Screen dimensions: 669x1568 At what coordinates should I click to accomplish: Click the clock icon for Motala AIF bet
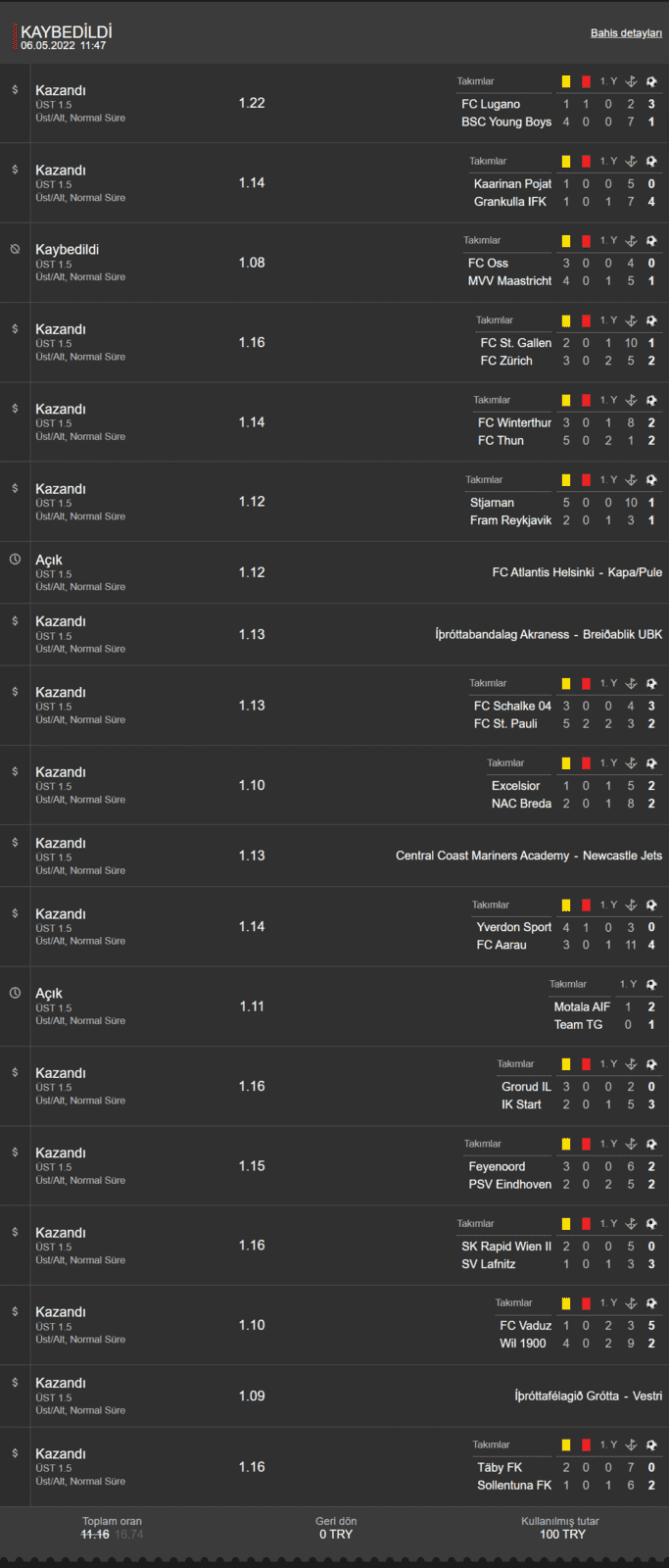coord(15,993)
